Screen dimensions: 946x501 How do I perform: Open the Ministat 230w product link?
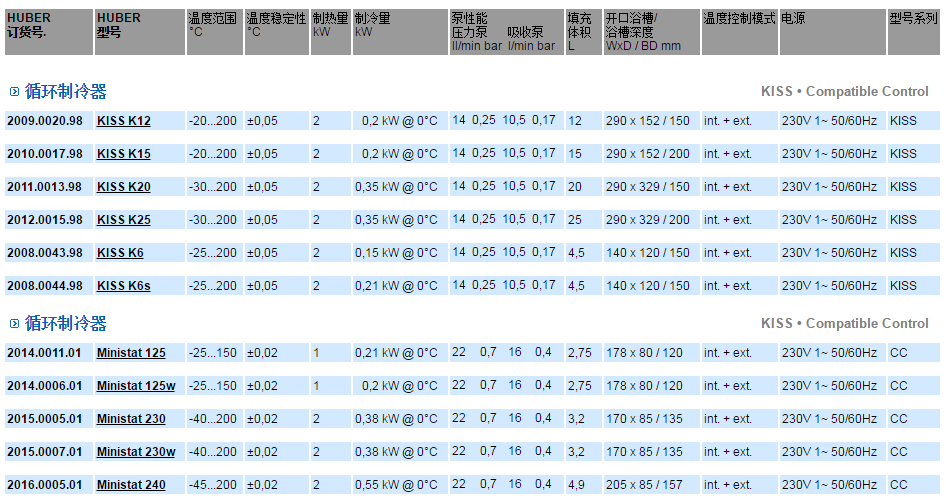(136, 452)
